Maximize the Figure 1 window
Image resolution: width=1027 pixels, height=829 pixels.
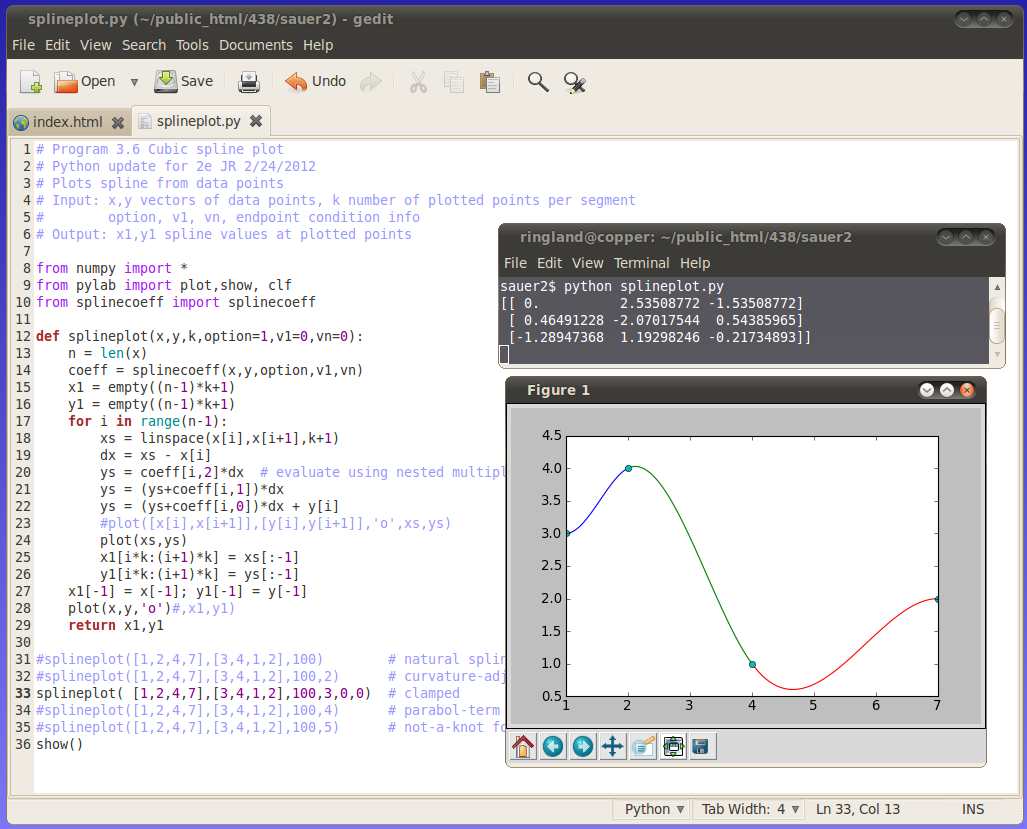947,390
